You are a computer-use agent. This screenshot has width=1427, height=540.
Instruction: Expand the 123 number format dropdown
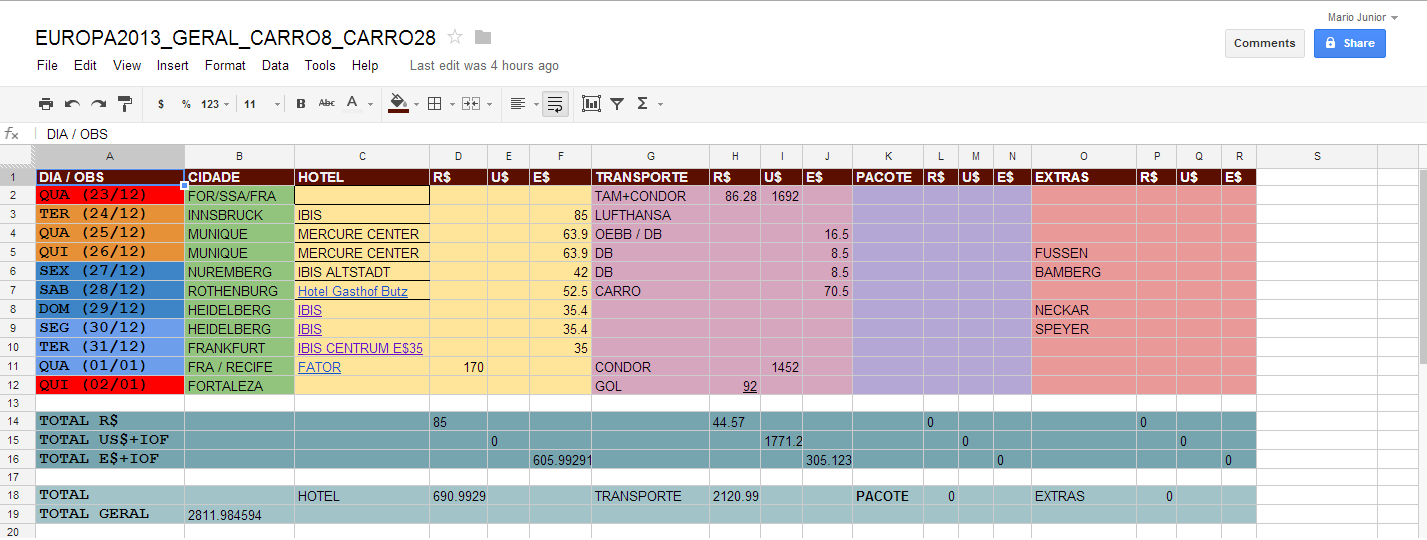tap(215, 104)
